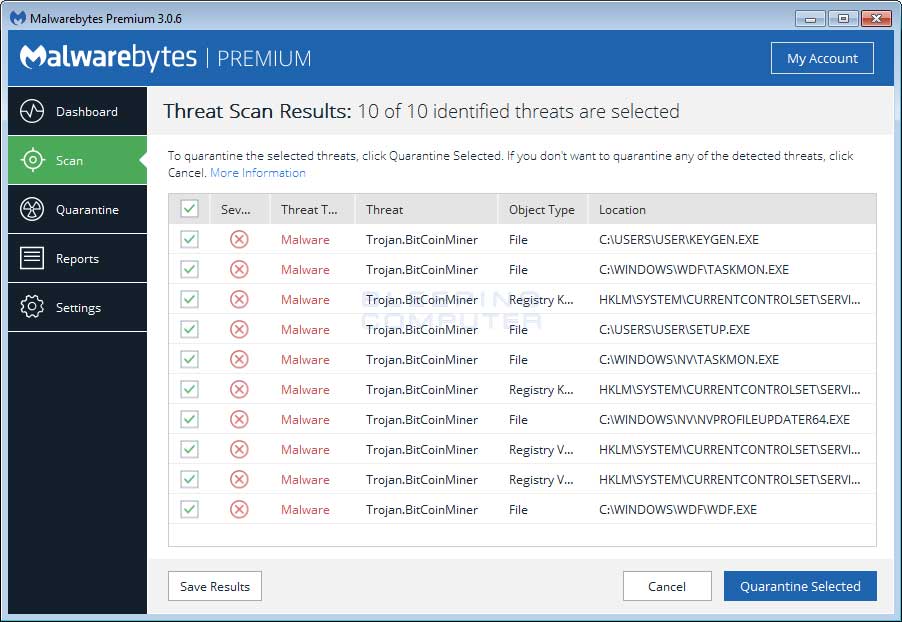Click the Reports list icon in sidebar
Screen dimensions: 902x622
[32, 258]
